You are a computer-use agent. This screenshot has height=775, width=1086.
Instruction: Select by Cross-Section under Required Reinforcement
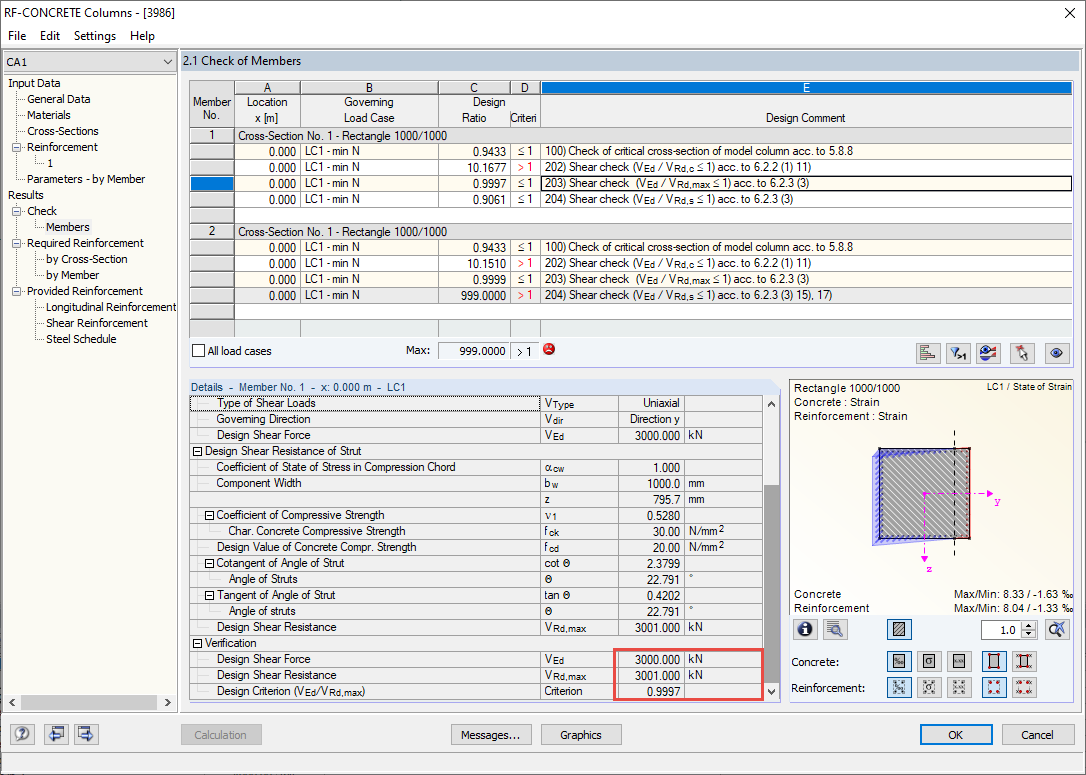(x=87, y=259)
